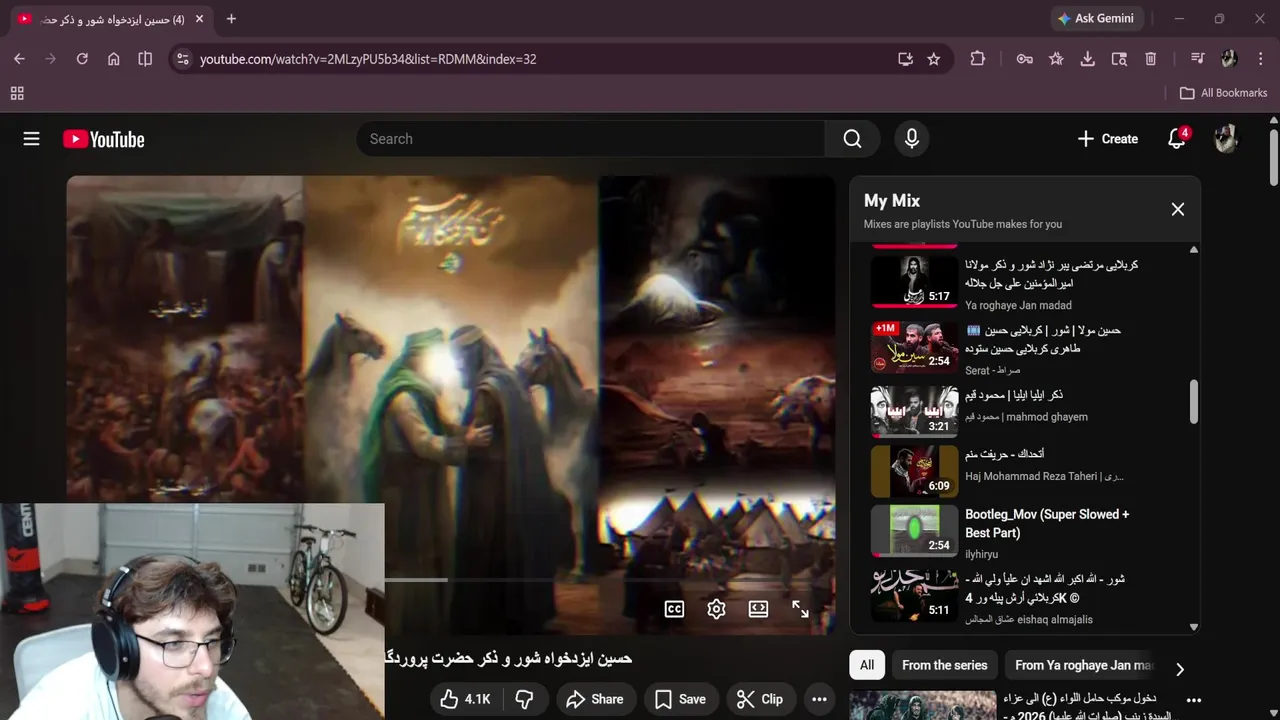Open the more actions ellipsis under the video

(819, 699)
